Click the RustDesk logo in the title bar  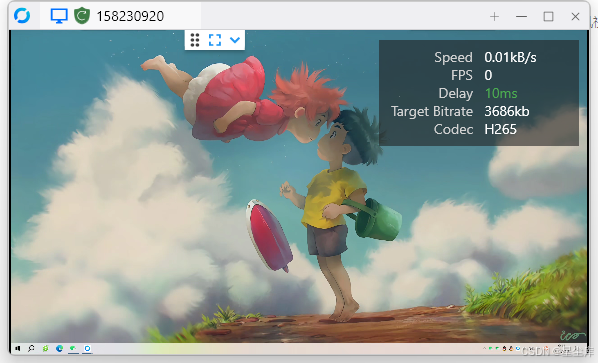point(22,16)
